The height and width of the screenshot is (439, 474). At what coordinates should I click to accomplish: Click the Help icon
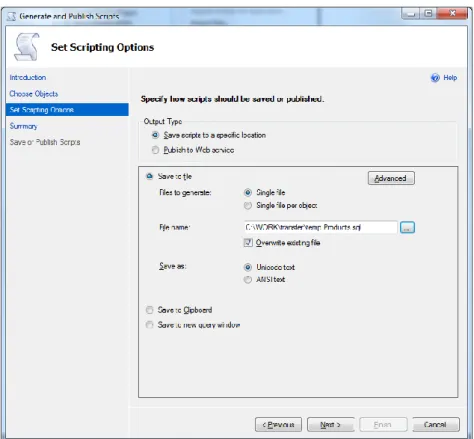point(435,78)
